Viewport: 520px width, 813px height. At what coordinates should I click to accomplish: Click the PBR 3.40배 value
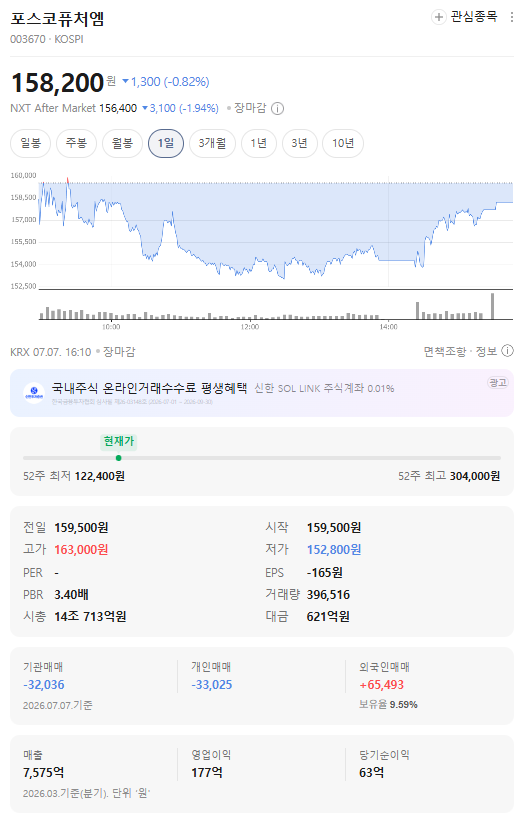(x=72, y=595)
